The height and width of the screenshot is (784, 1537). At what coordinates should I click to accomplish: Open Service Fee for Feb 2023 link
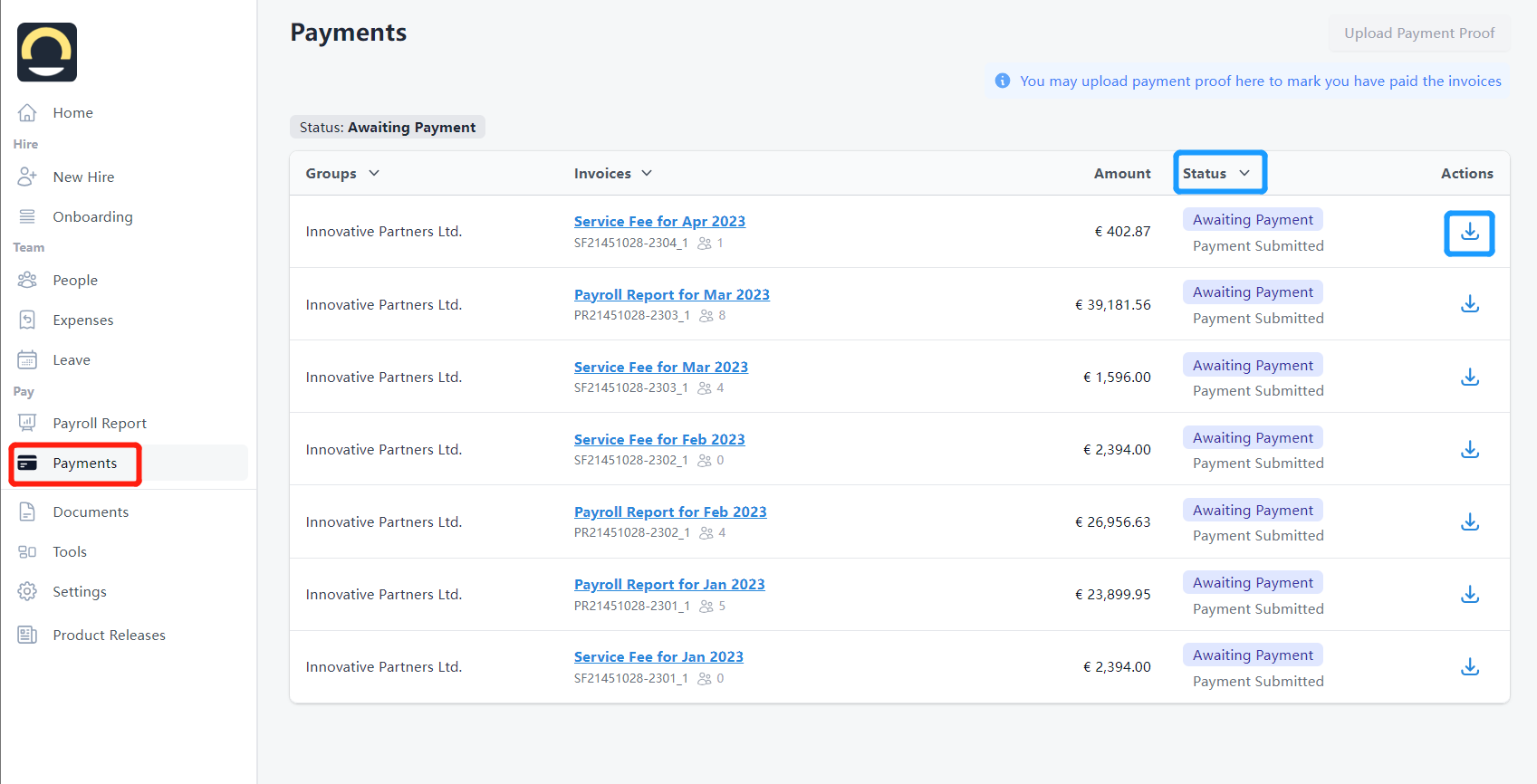(658, 440)
